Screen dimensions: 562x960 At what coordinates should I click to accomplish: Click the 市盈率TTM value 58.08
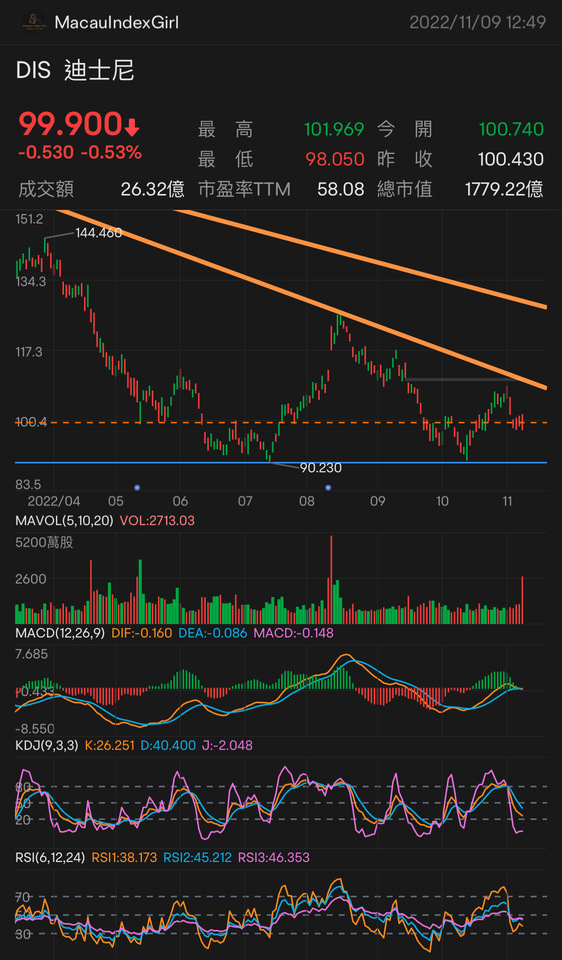[340, 190]
